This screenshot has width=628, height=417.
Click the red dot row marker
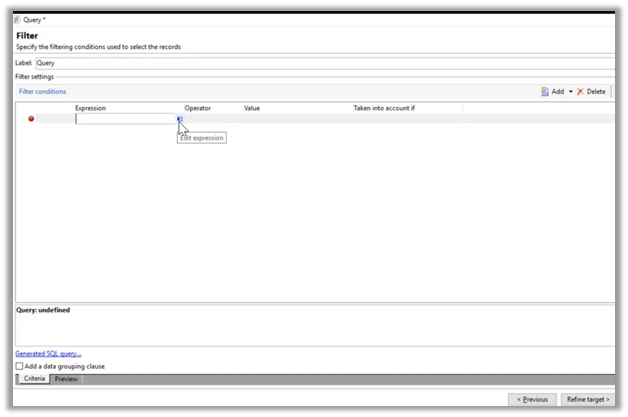coord(31,119)
